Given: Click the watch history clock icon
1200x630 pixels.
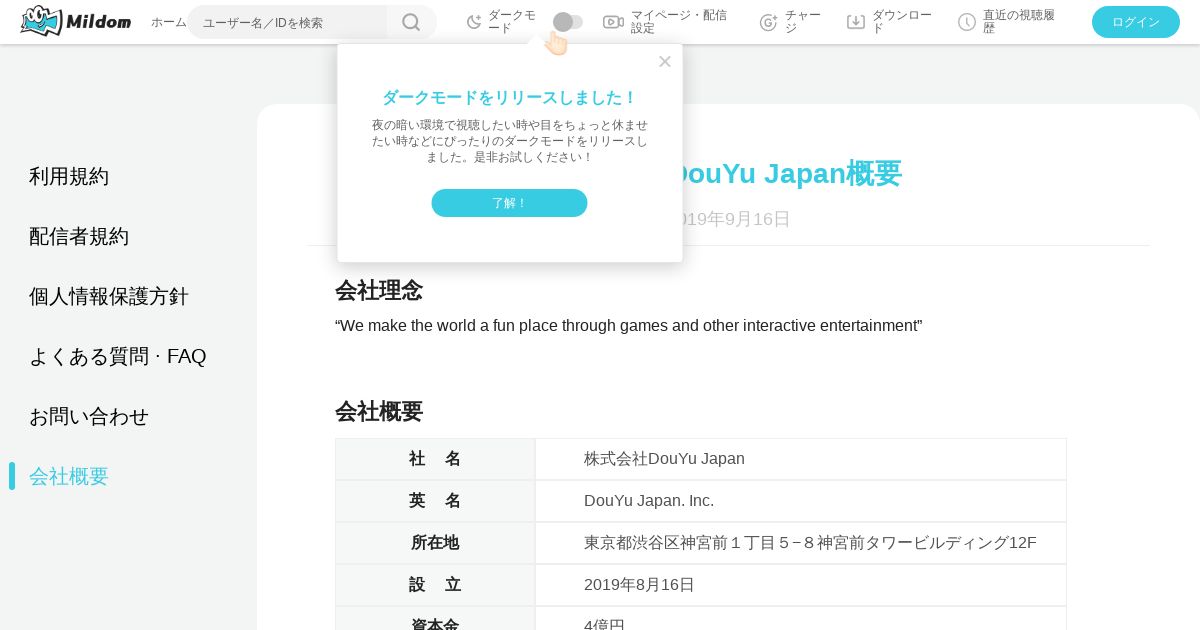Looking at the screenshot, I should coord(967,22).
